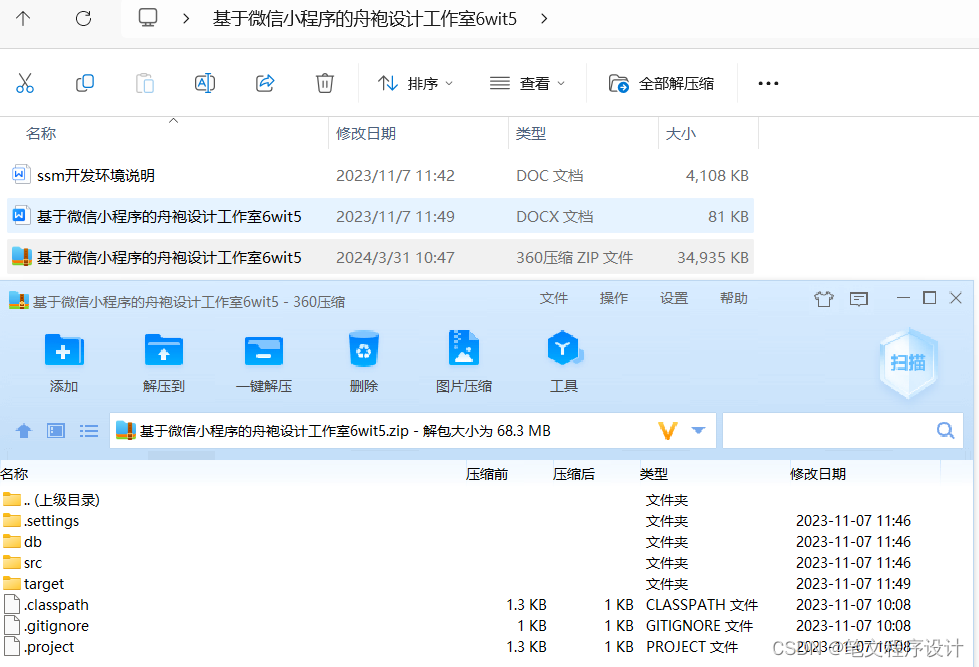
Task: Click the Rename icon in Explorer toolbar
Action: 204,83
